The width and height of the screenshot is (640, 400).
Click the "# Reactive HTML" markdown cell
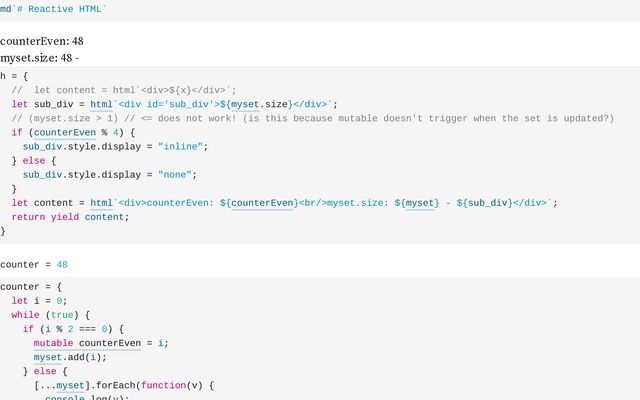tap(60, 8)
